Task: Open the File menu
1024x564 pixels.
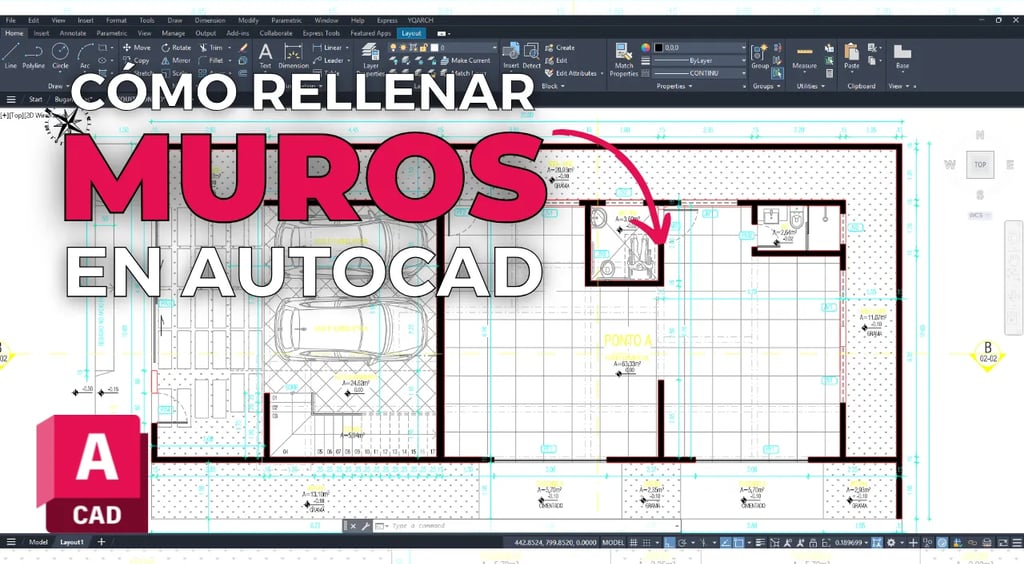Action: [10, 20]
